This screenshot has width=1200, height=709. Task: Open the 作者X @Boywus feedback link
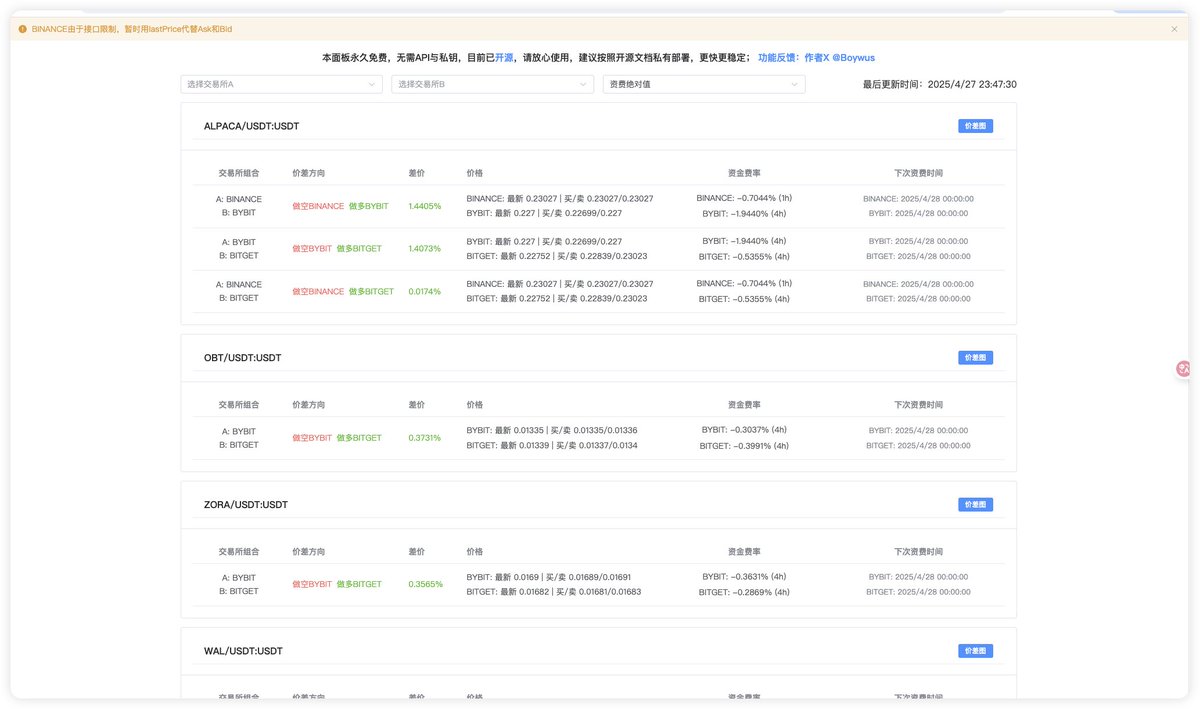click(x=839, y=58)
